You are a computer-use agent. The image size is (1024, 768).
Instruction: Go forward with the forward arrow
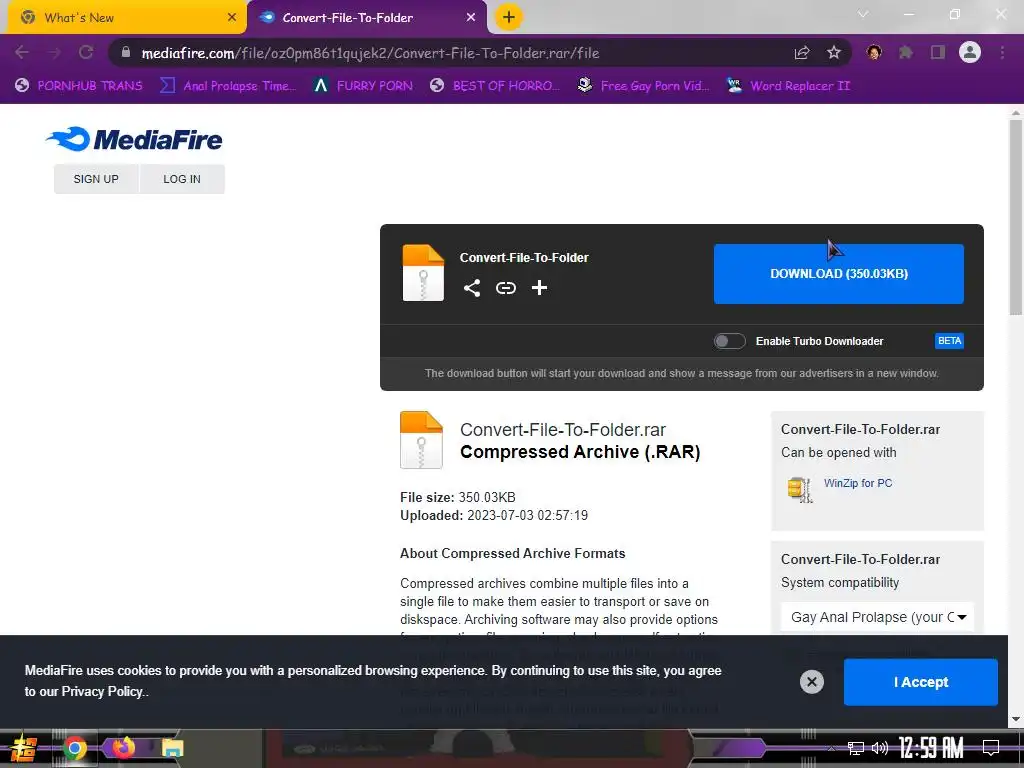pos(54,53)
